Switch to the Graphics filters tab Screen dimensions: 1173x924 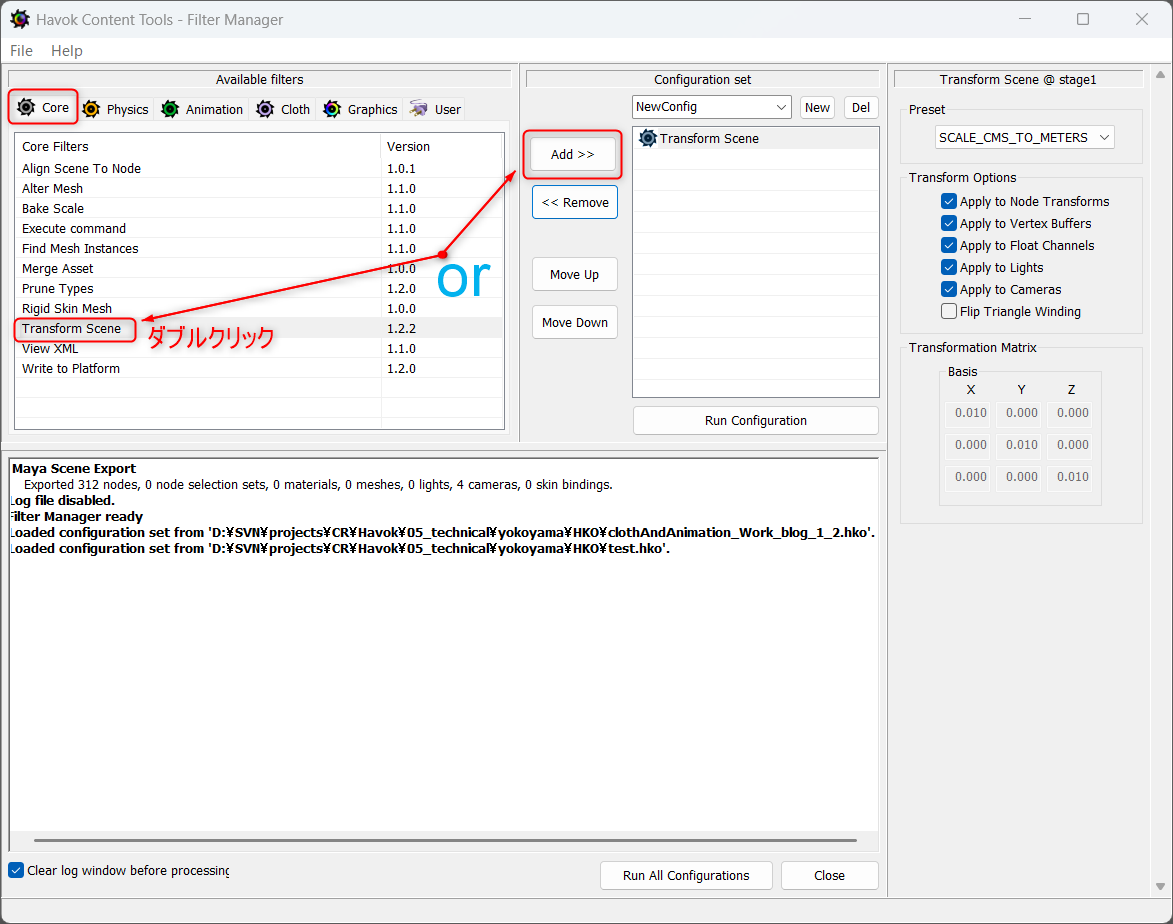[x=361, y=109]
